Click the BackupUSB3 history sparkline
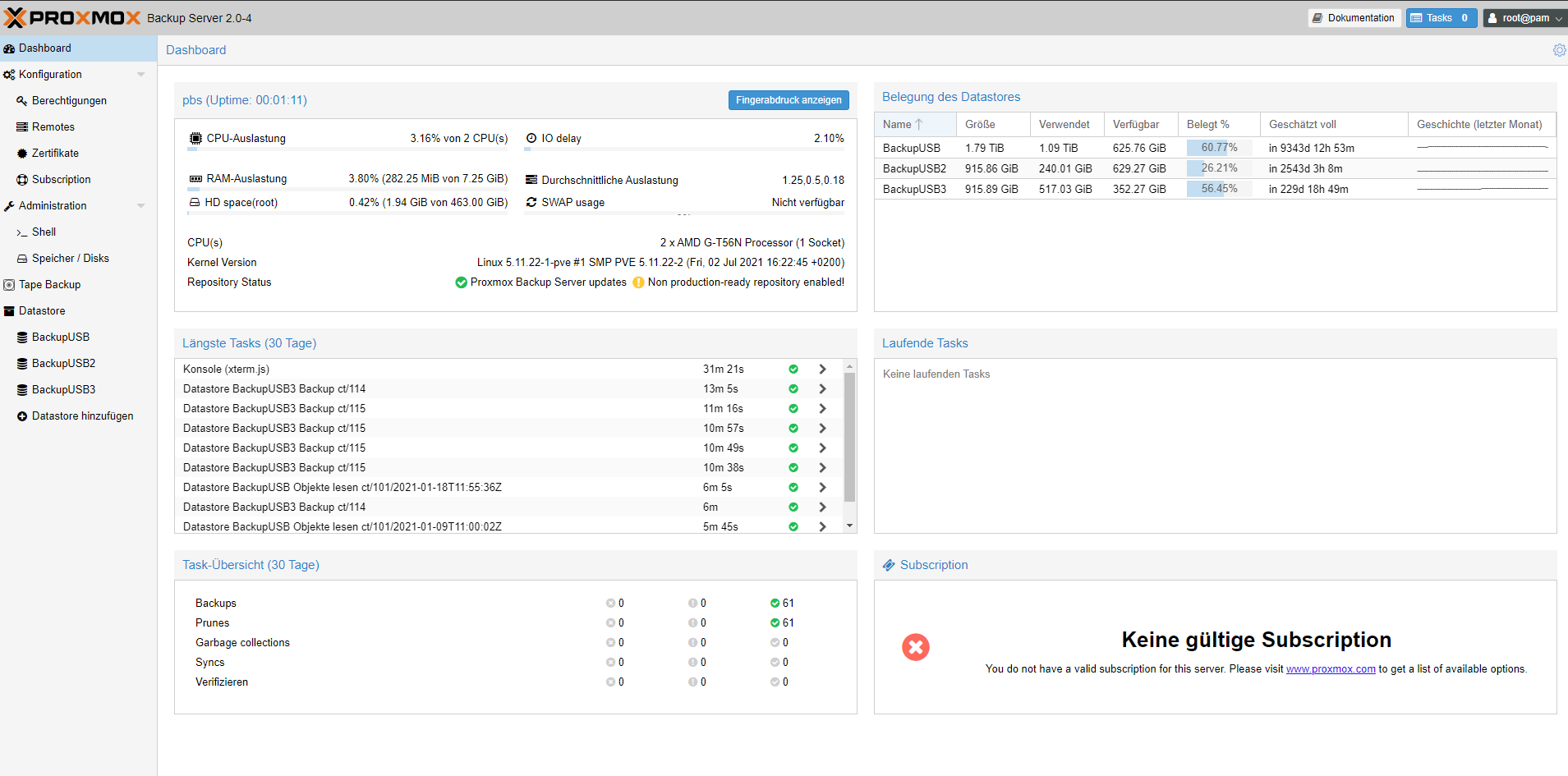Screen dimensions: 1568x776 (x=1482, y=189)
